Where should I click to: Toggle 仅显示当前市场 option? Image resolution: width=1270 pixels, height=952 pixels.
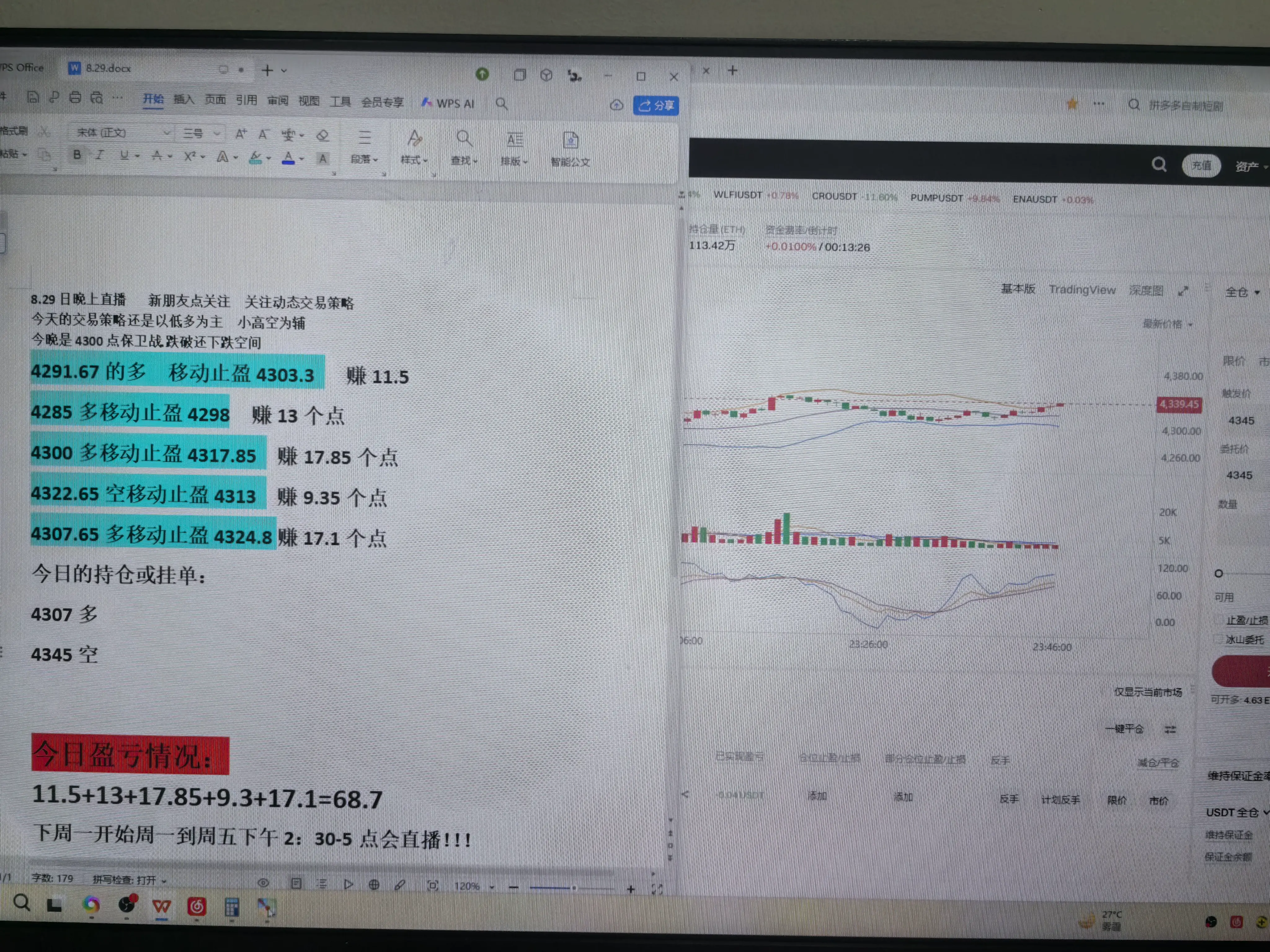(1148, 692)
